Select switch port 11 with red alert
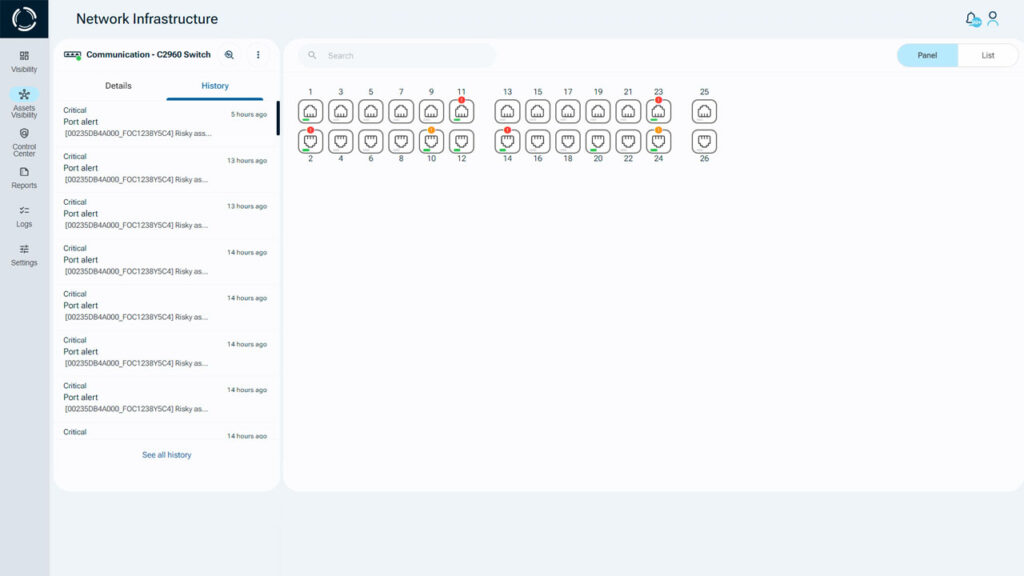The image size is (1024, 576). pyautogui.click(x=461, y=112)
